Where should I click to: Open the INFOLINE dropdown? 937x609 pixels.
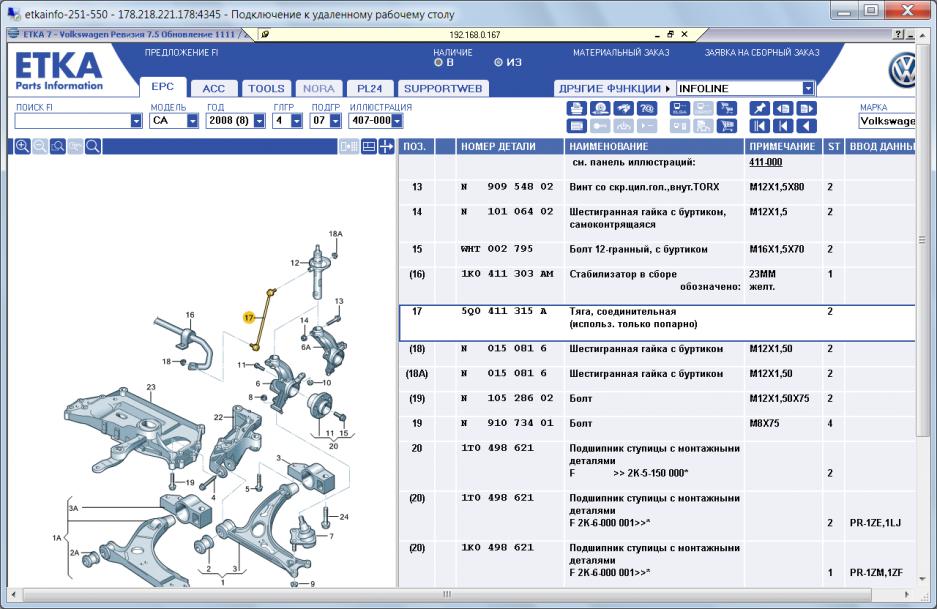point(808,88)
